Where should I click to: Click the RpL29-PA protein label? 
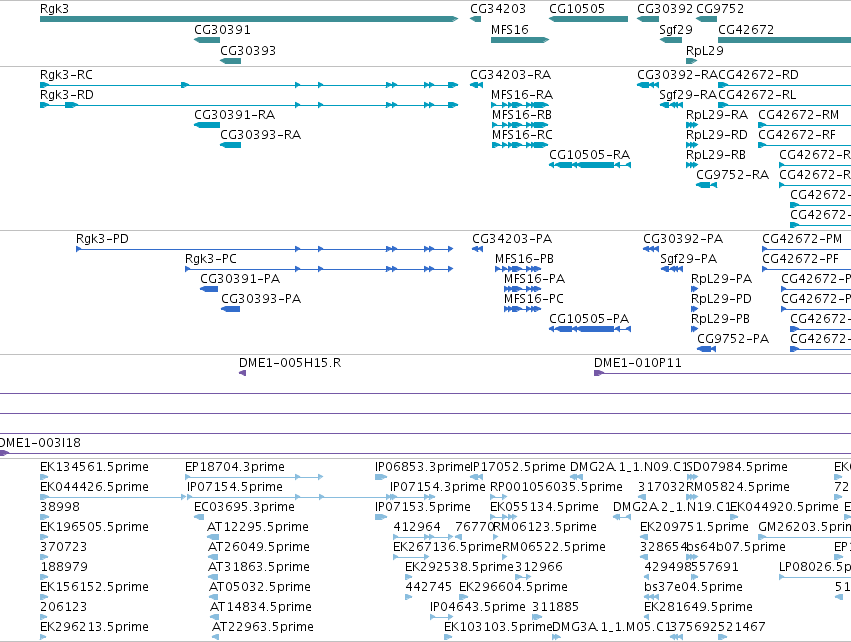coord(722,279)
